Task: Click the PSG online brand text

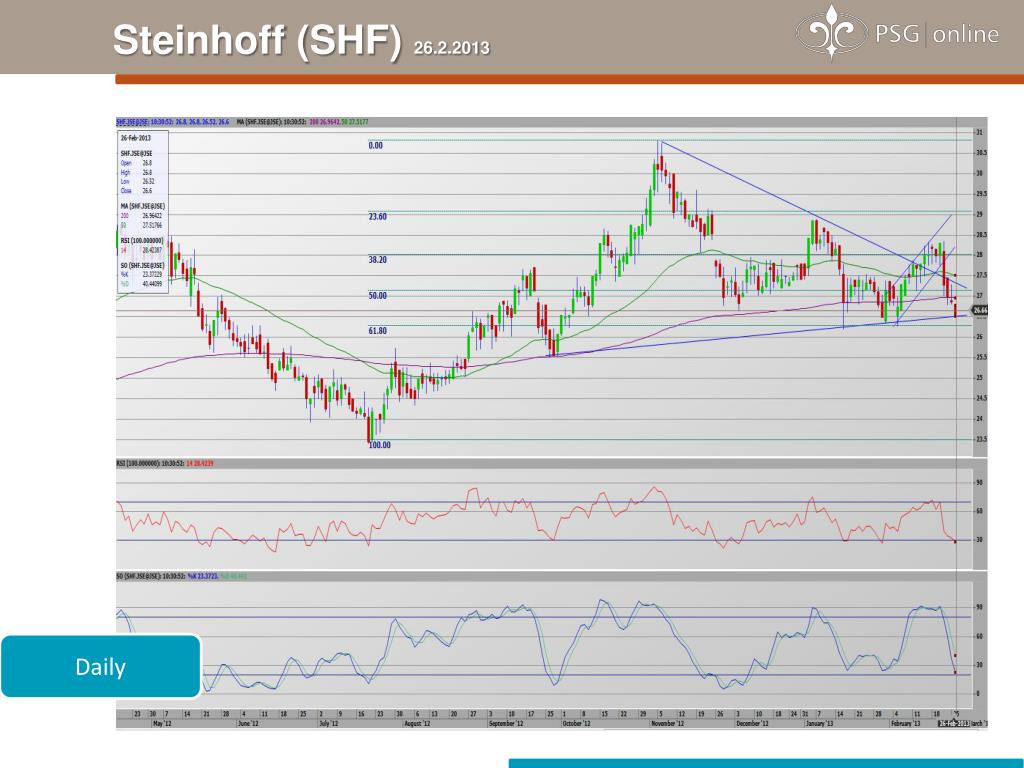Action: point(936,34)
